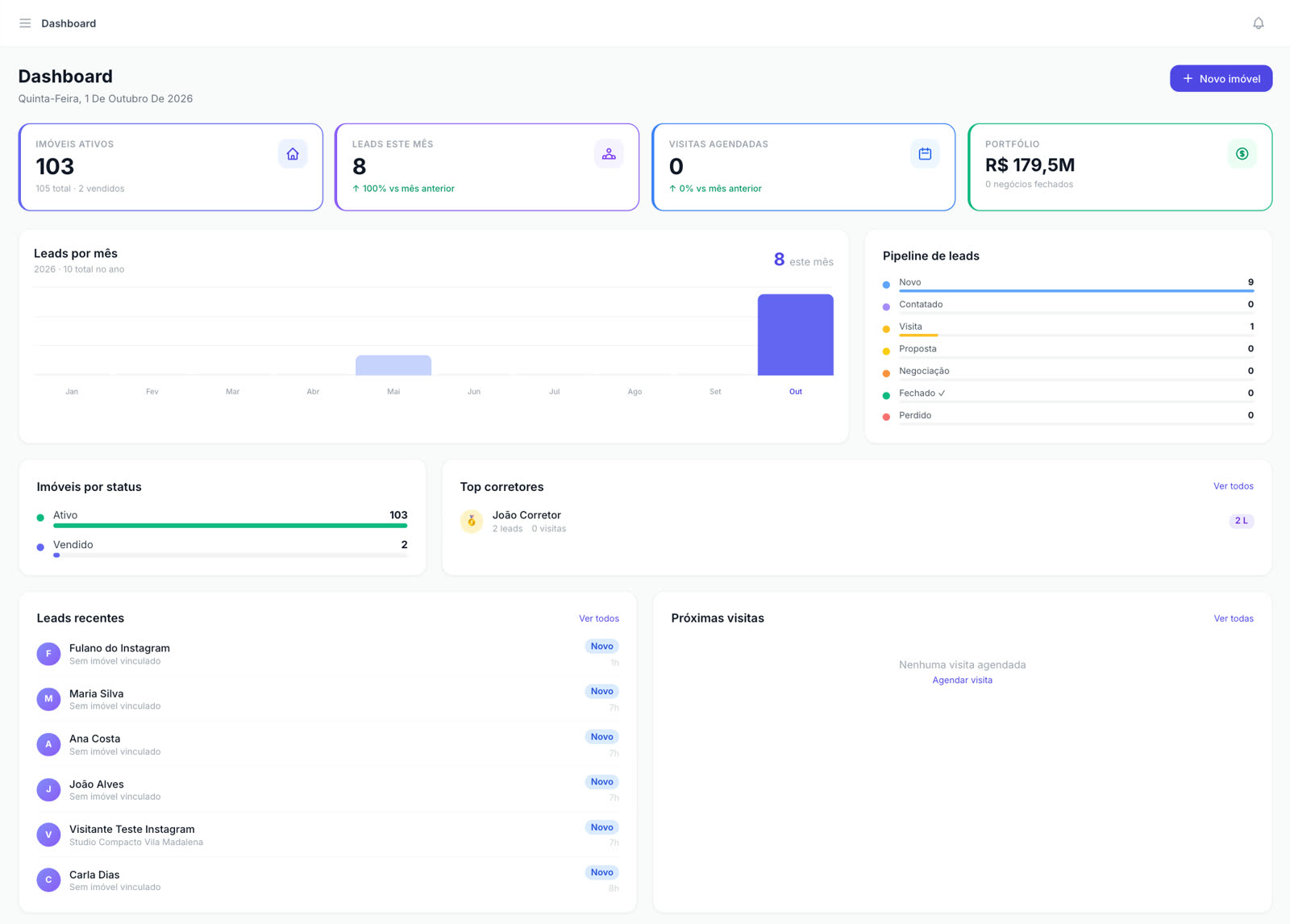Open Maria Silva lead
1290x924 pixels.
pyautogui.click(x=328, y=699)
